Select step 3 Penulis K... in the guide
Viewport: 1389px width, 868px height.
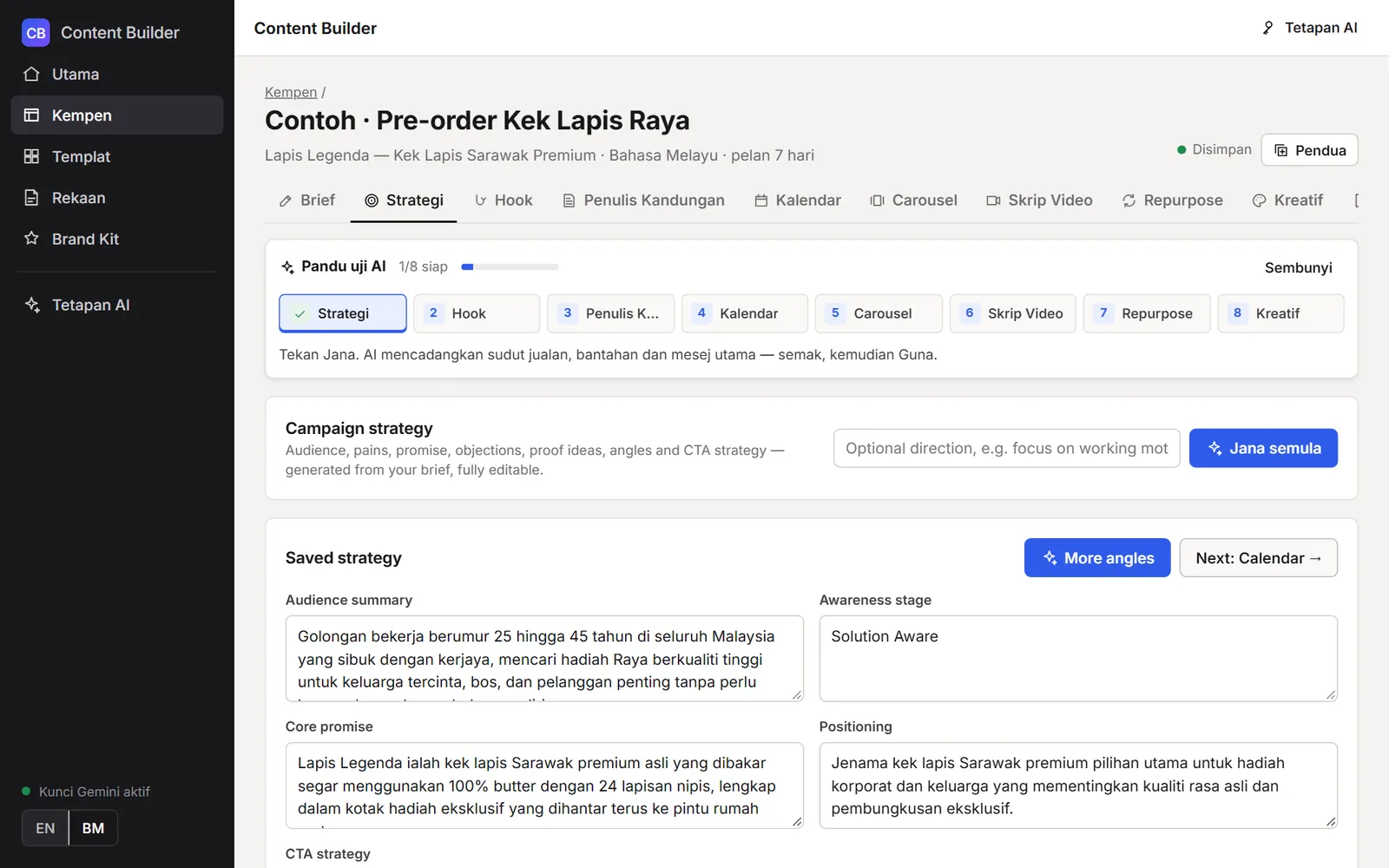pos(610,313)
